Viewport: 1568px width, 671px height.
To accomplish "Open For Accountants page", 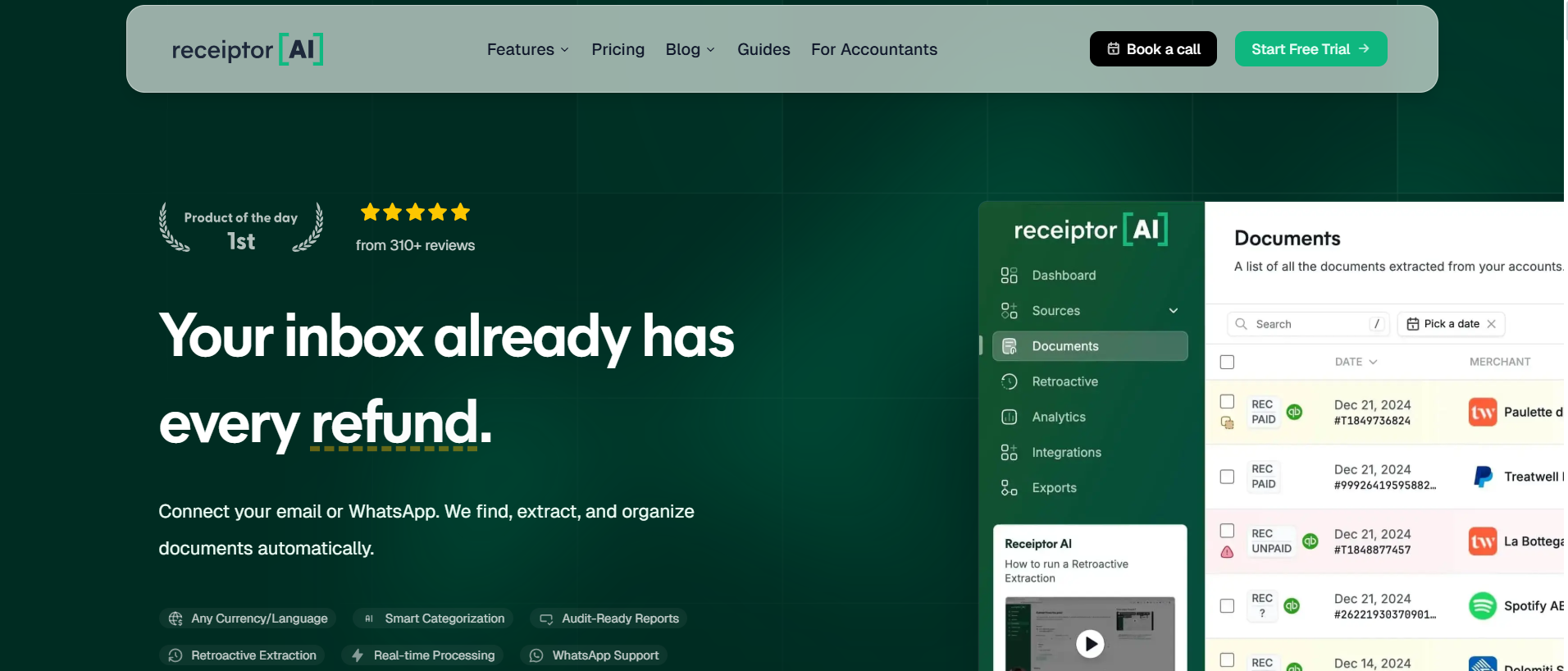I will pyautogui.click(x=874, y=49).
